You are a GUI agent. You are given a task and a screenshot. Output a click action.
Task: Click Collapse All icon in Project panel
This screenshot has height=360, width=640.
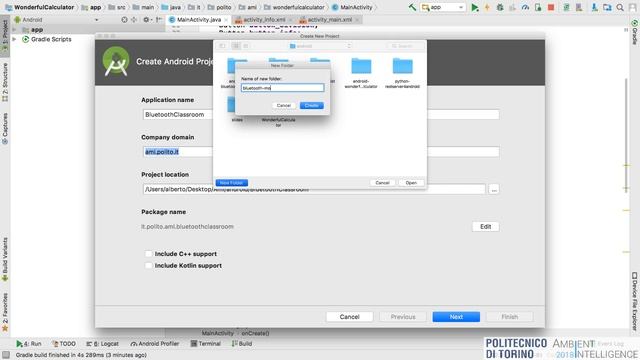[134, 20]
